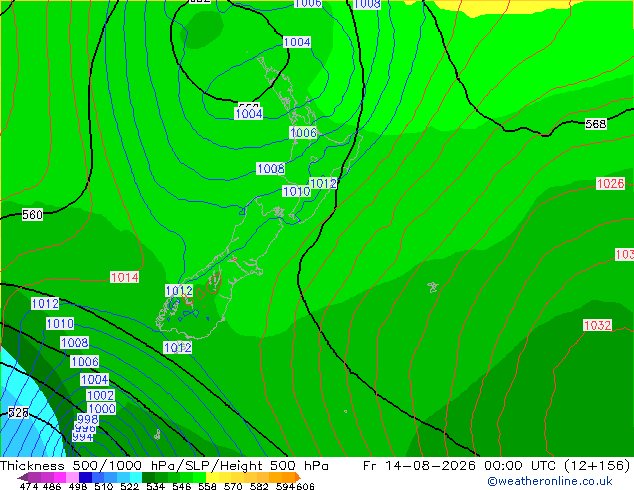634x490 pixels.
Task: Click the 568 black height contour label
Action: pos(596,124)
